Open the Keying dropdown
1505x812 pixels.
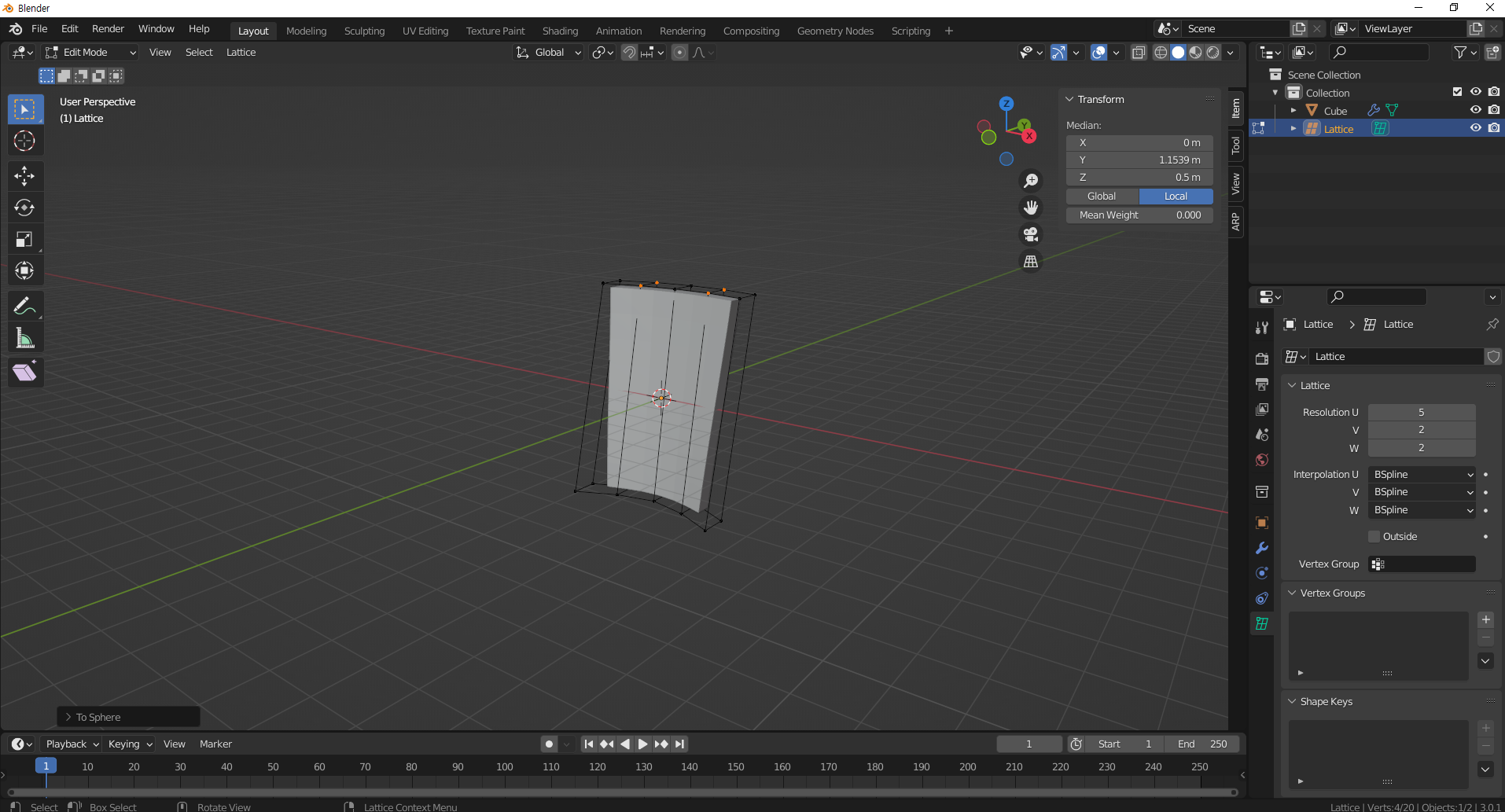(130, 744)
